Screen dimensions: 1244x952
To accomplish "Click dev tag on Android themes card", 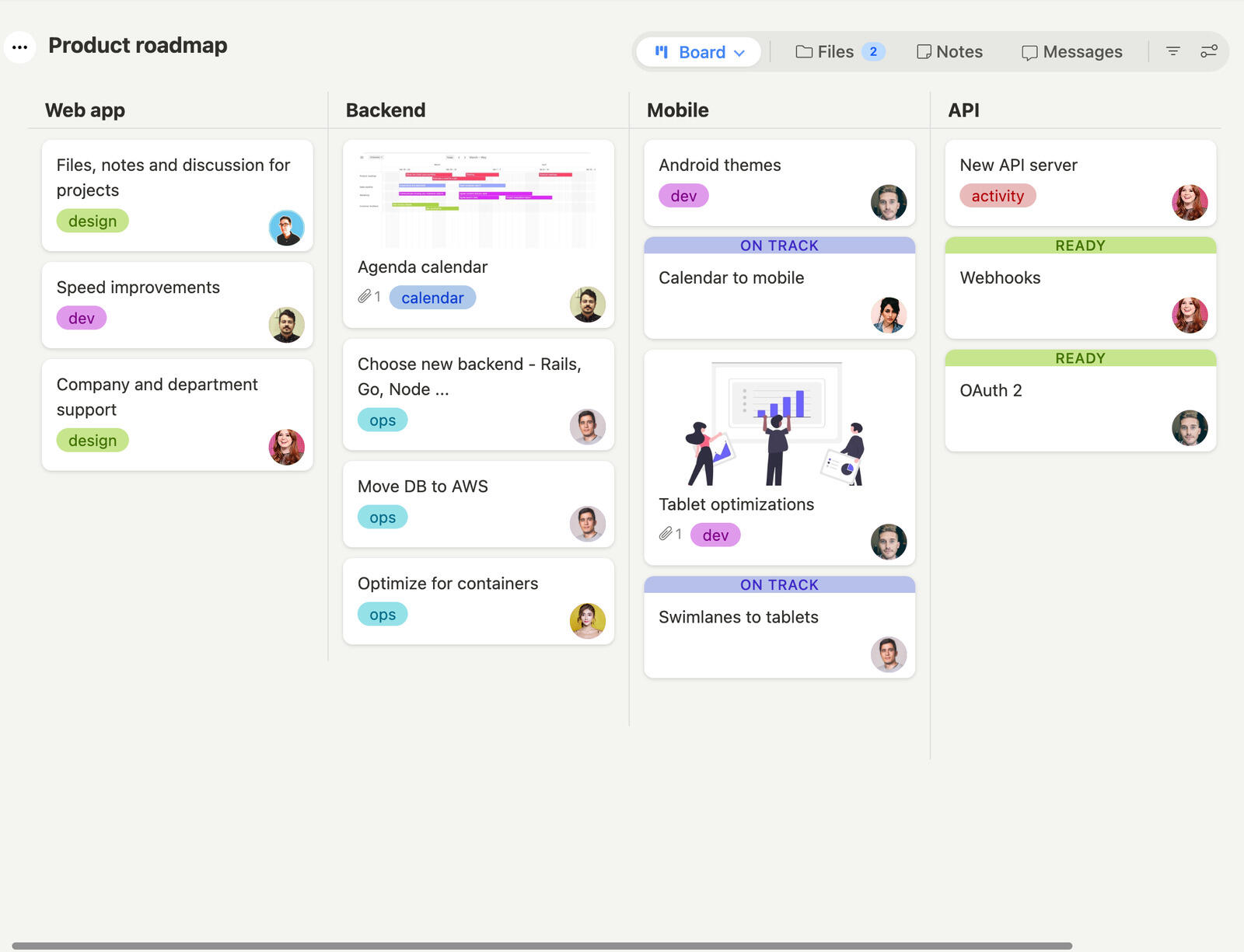I will click(x=683, y=196).
